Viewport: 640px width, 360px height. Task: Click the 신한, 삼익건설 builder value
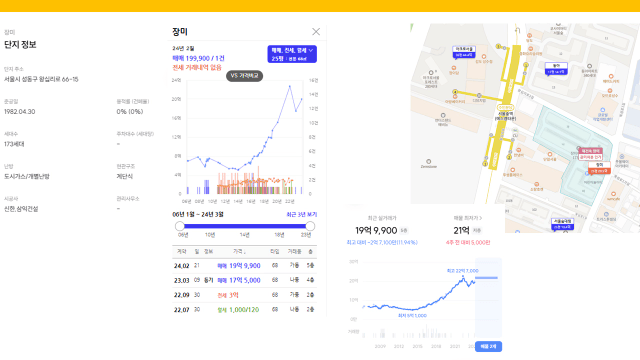(x=21, y=209)
